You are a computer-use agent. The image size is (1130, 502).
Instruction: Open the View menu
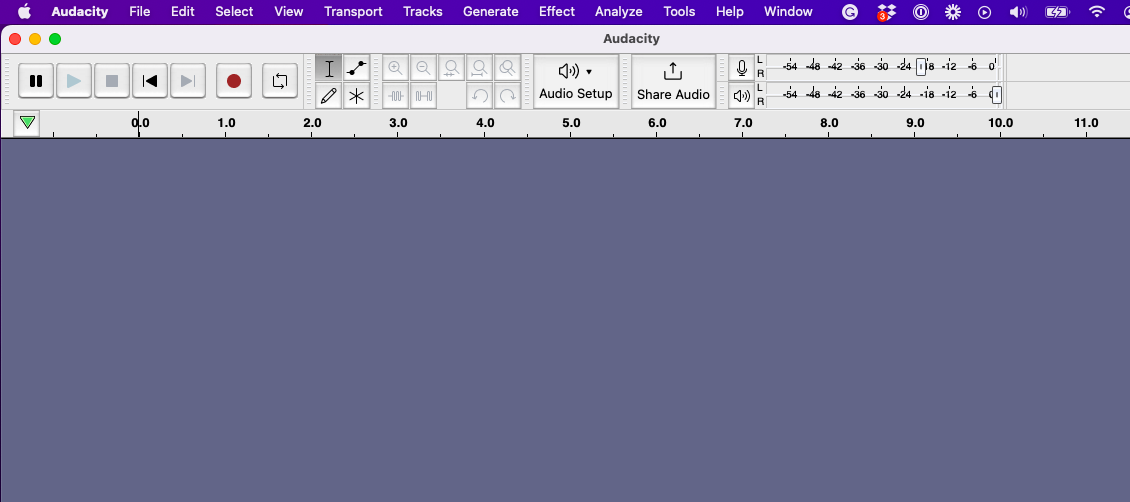(288, 12)
